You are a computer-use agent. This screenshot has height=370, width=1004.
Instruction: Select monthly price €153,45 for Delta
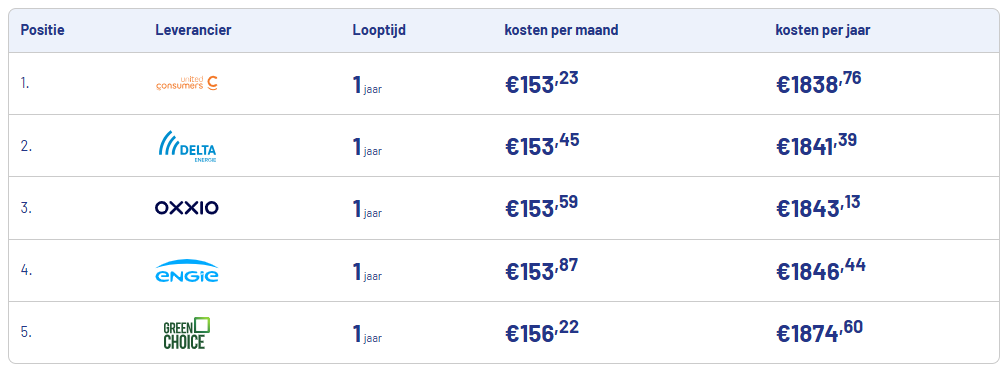click(542, 146)
